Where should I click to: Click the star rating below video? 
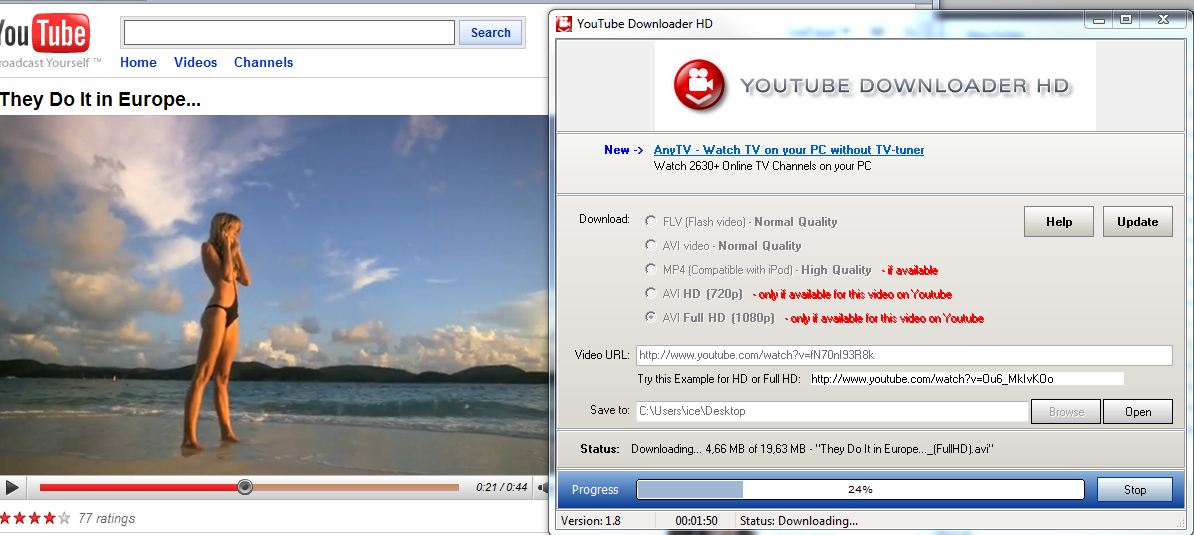pos(36,518)
